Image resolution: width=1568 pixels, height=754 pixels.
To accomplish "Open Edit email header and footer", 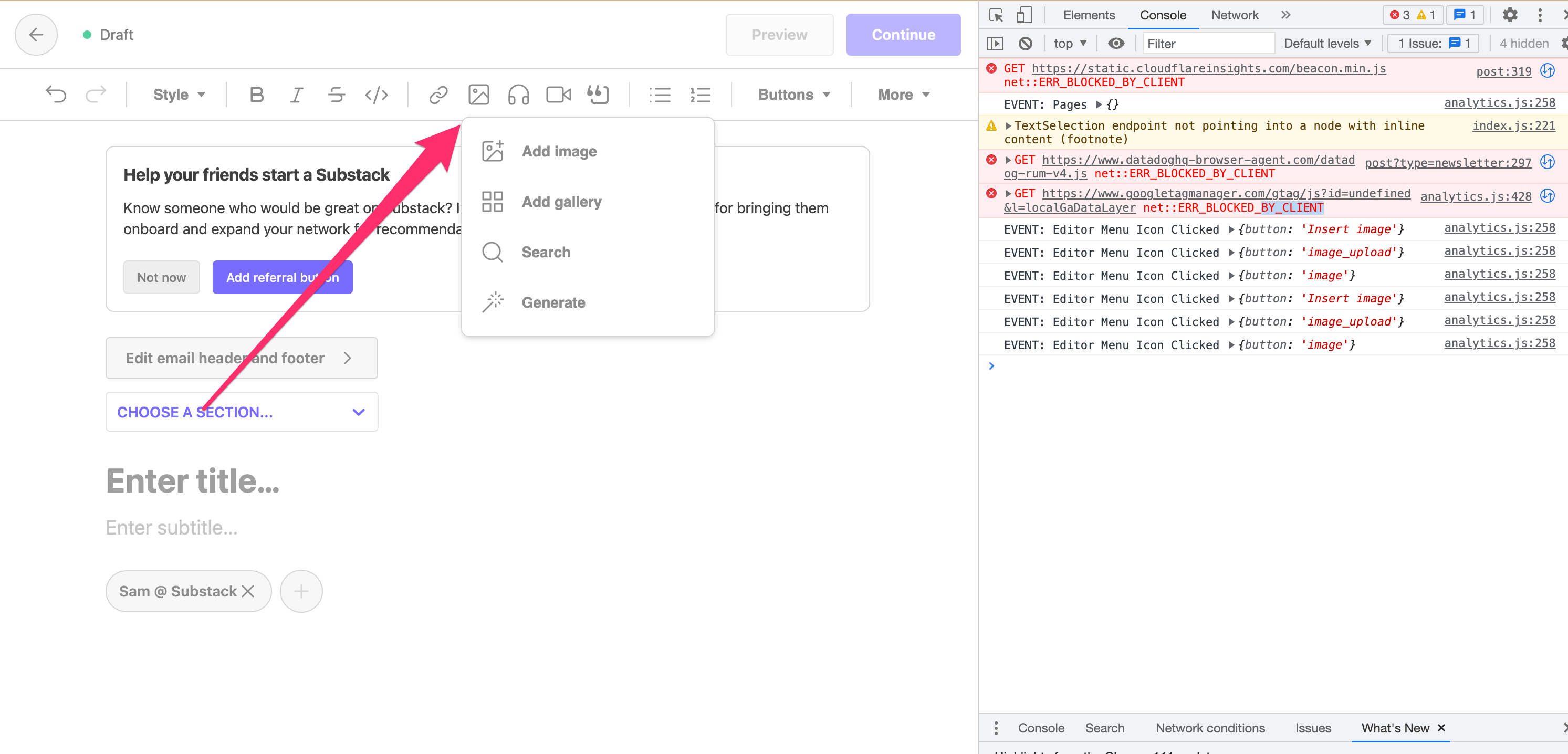I will pyautogui.click(x=242, y=358).
